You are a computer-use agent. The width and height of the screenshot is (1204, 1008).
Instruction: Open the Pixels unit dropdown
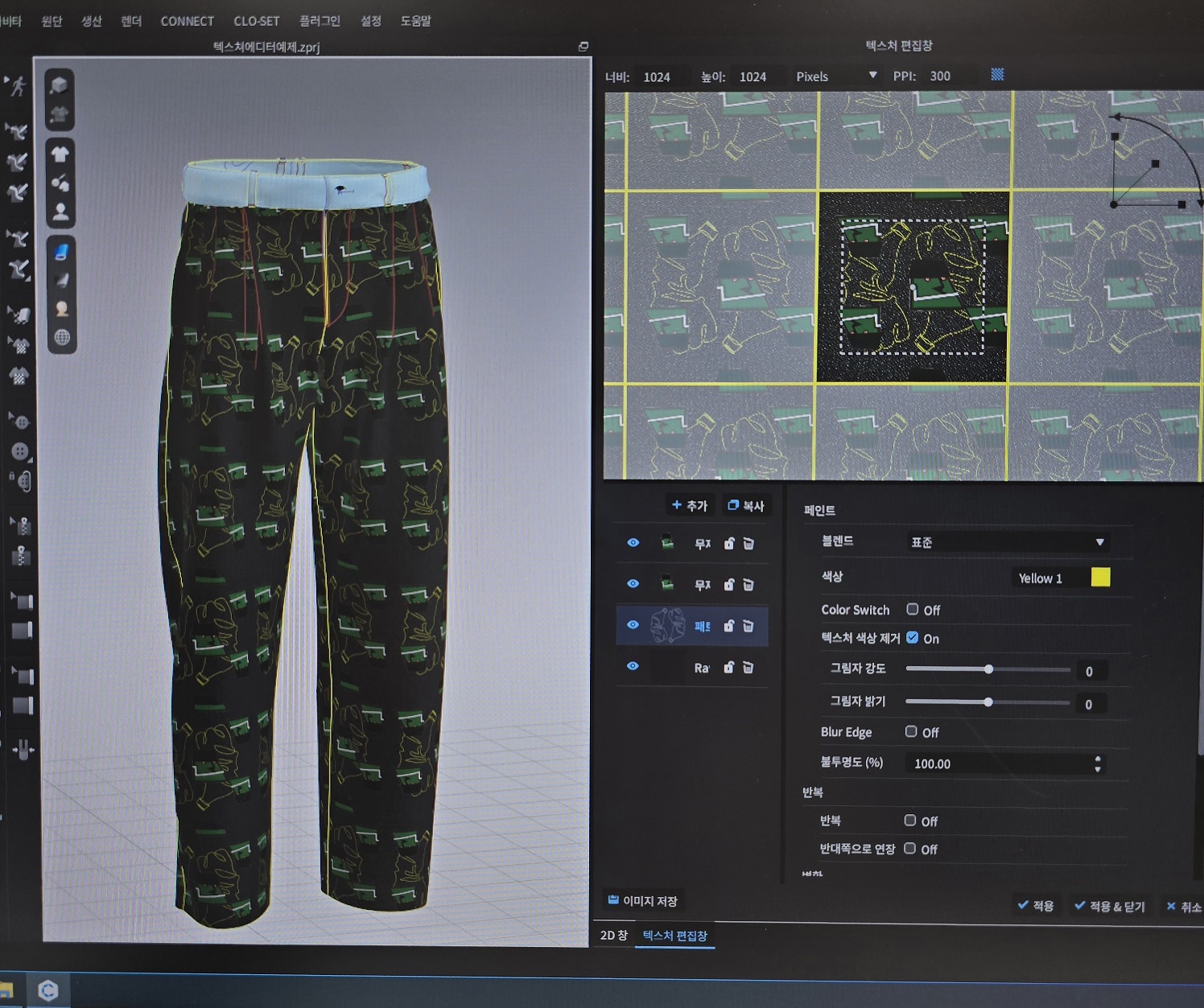point(835,76)
